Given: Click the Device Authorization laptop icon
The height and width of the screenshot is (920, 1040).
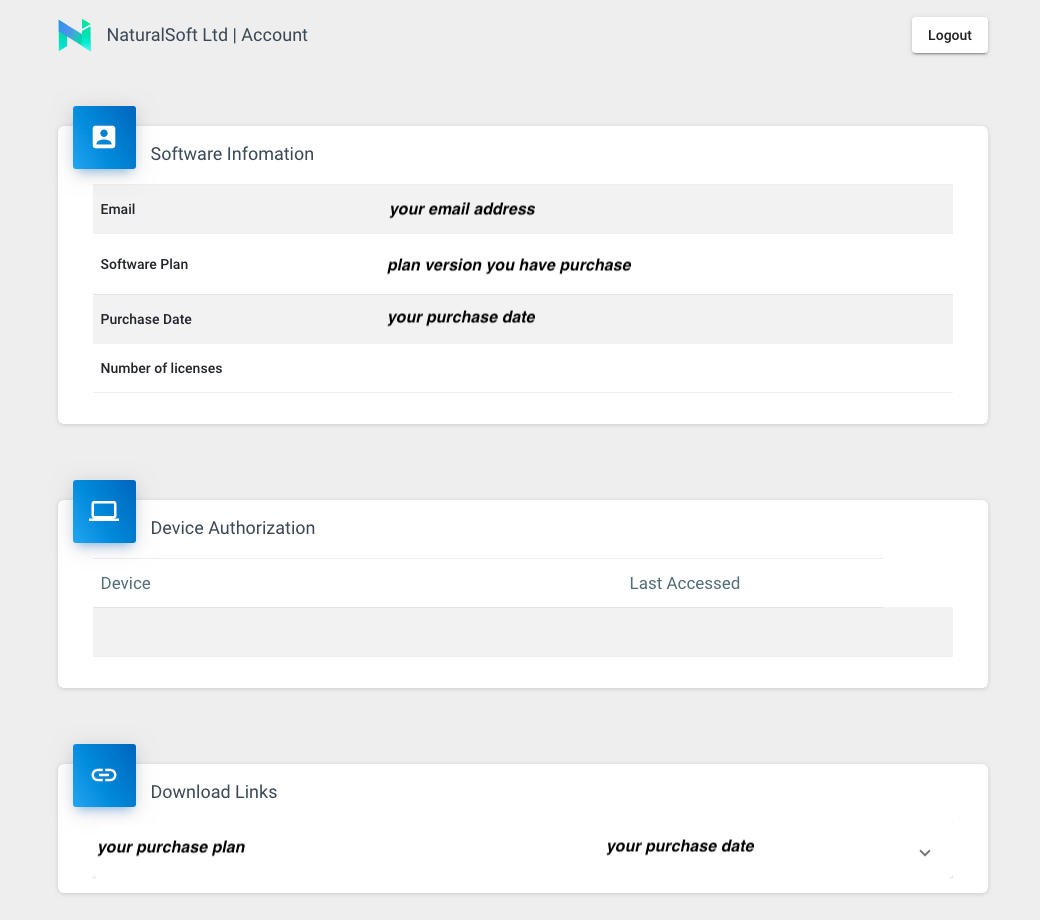Looking at the screenshot, I should (x=104, y=511).
